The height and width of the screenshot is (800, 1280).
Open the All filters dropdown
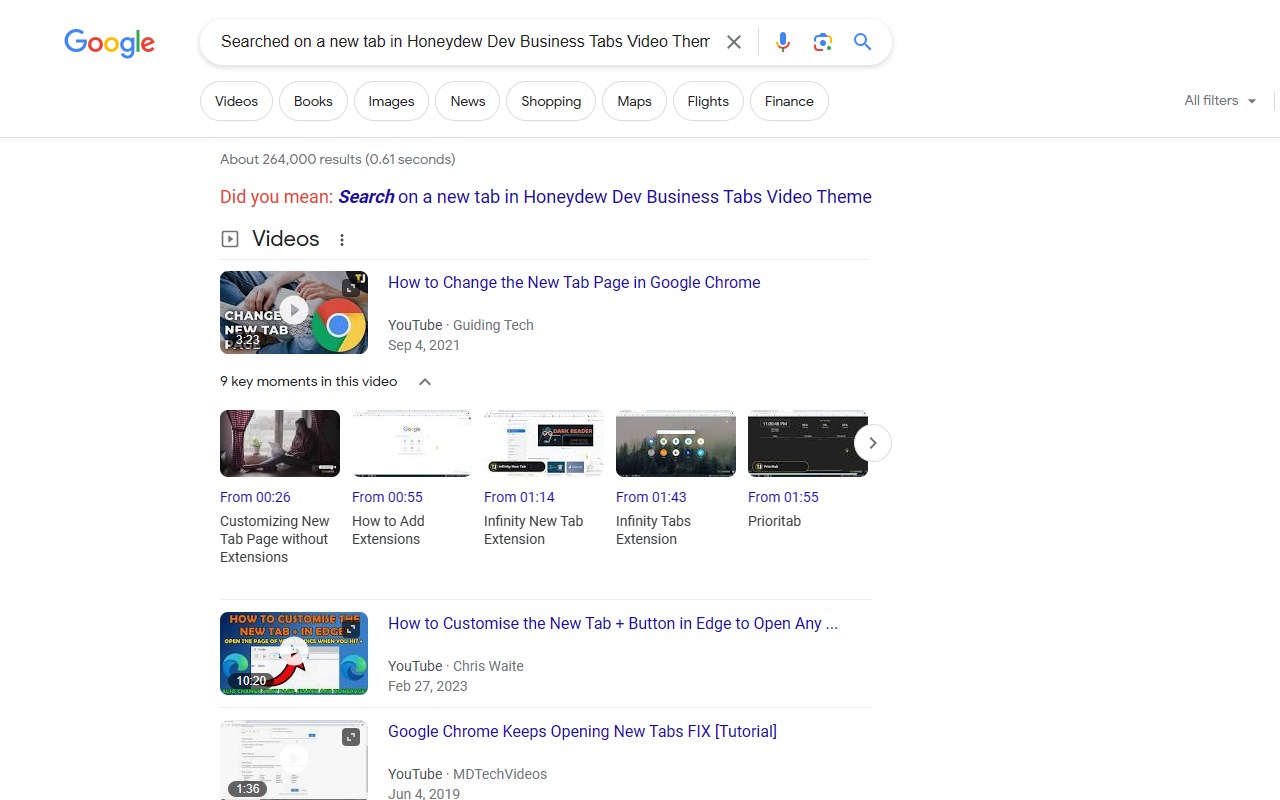tap(1220, 101)
